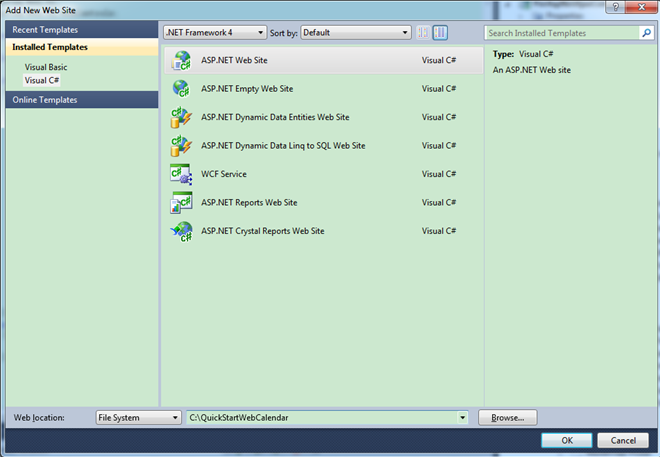
Task: Select ASP.NET Dynamic Data Entities Web Site
Action: 275,117
